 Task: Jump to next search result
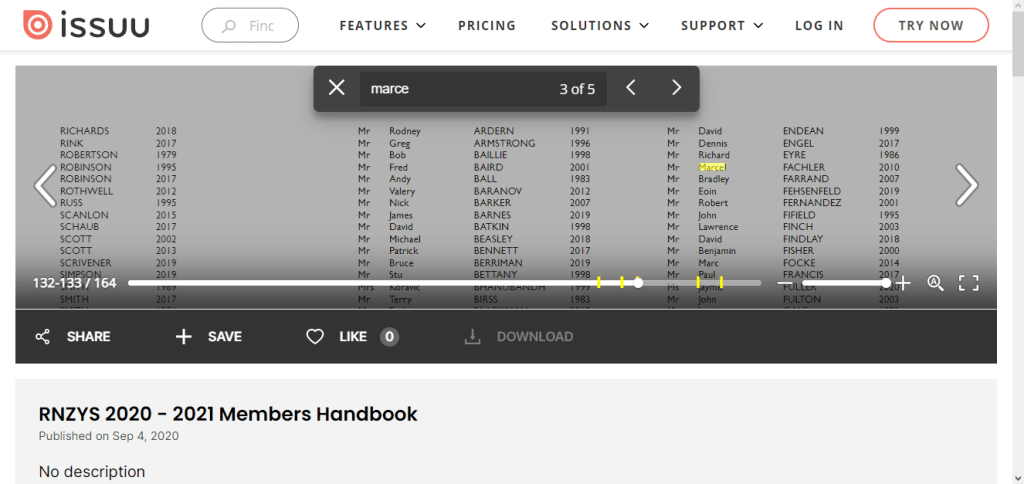(x=676, y=88)
